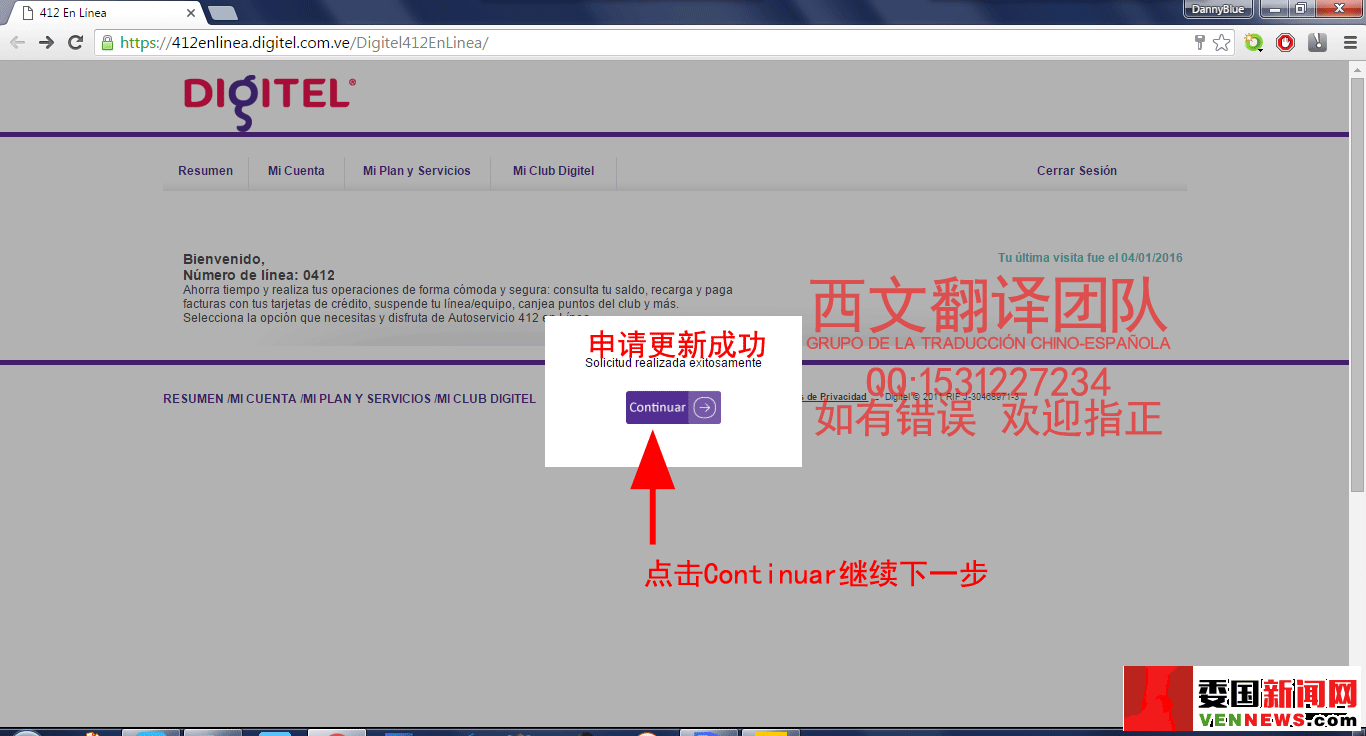
Task: Click 'Número de línea: 0412' text
Action: (x=259, y=275)
